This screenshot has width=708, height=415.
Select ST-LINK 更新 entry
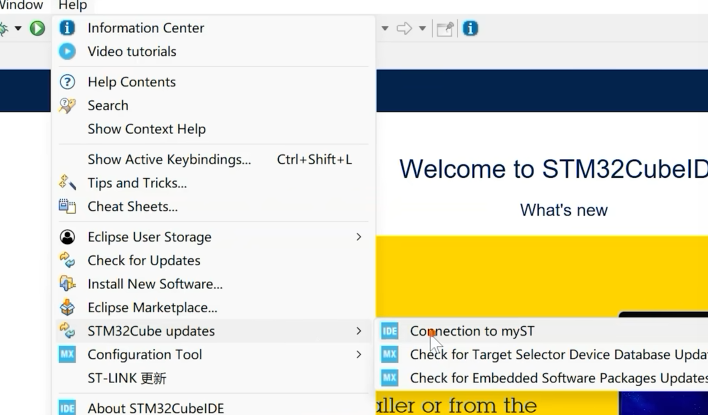(214, 378)
